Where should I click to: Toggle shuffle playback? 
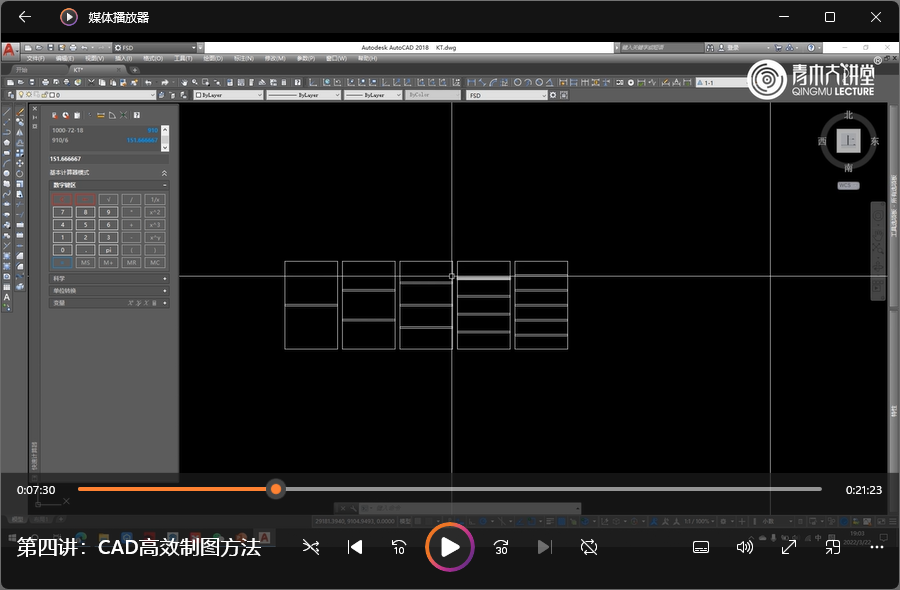click(x=311, y=547)
